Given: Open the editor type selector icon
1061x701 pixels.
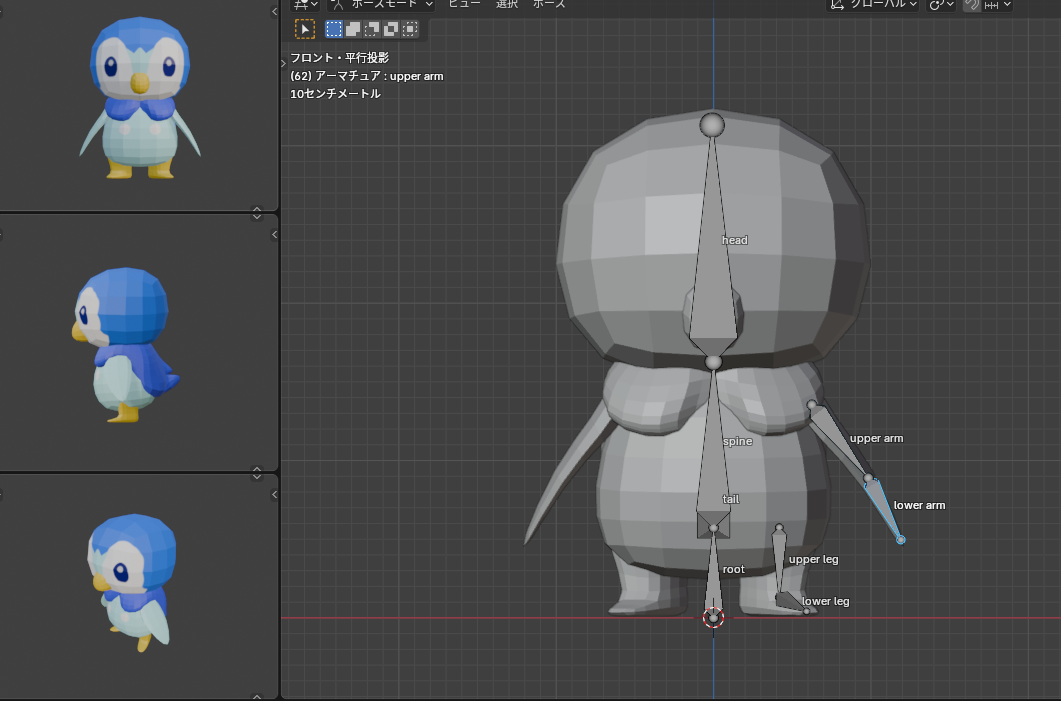Looking at the screenshot, I should click(300, 4).
